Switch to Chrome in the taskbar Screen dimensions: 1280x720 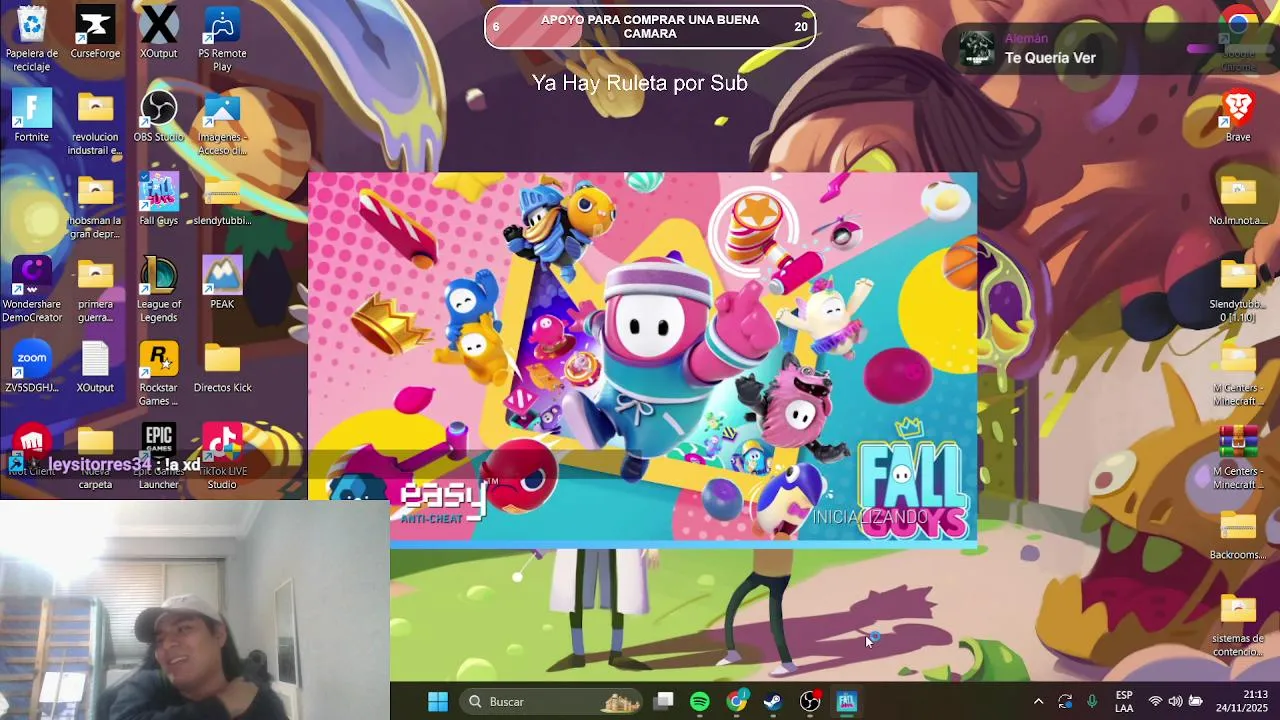tap(736, 701)
